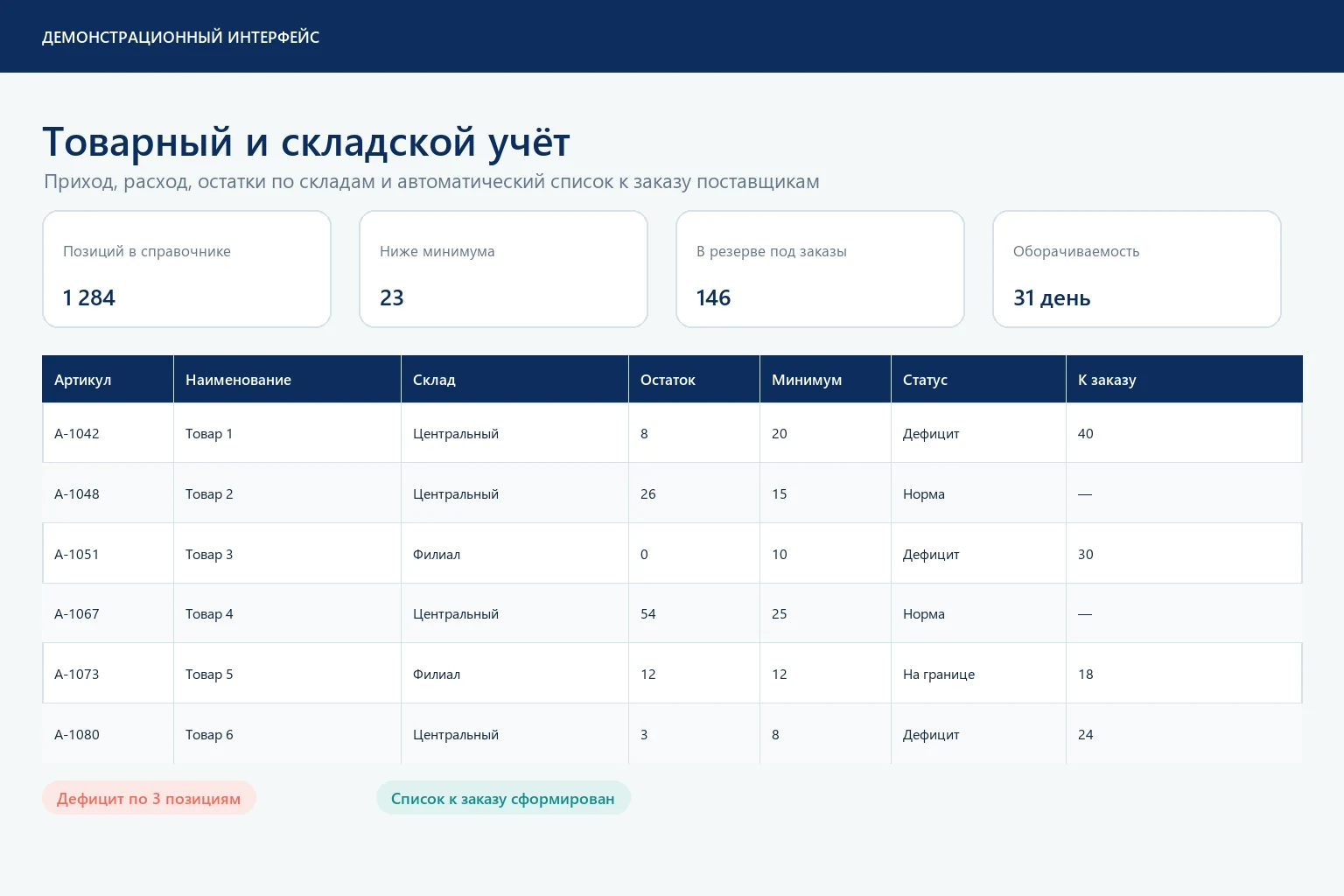1344x896 pixels.
Task: Select the 'Позиций в справочнике' card
Action: coord(186,269)
